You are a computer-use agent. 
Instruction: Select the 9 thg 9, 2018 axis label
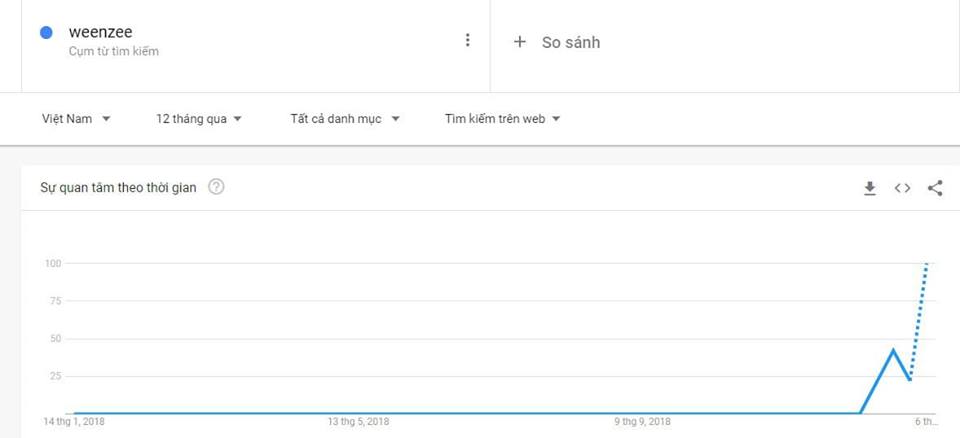pos(642,422)
